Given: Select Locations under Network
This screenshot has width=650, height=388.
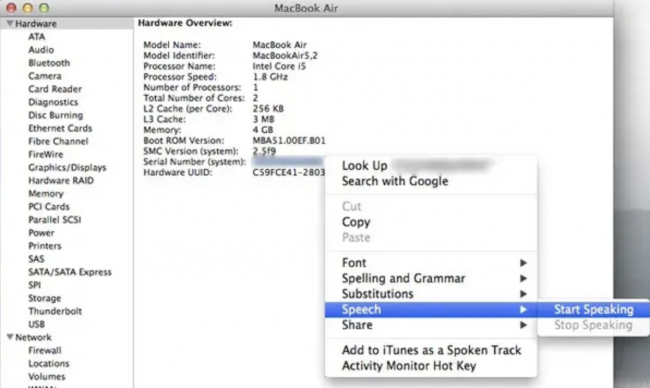Looking at the screenshot, I should (x=49, y=363).
